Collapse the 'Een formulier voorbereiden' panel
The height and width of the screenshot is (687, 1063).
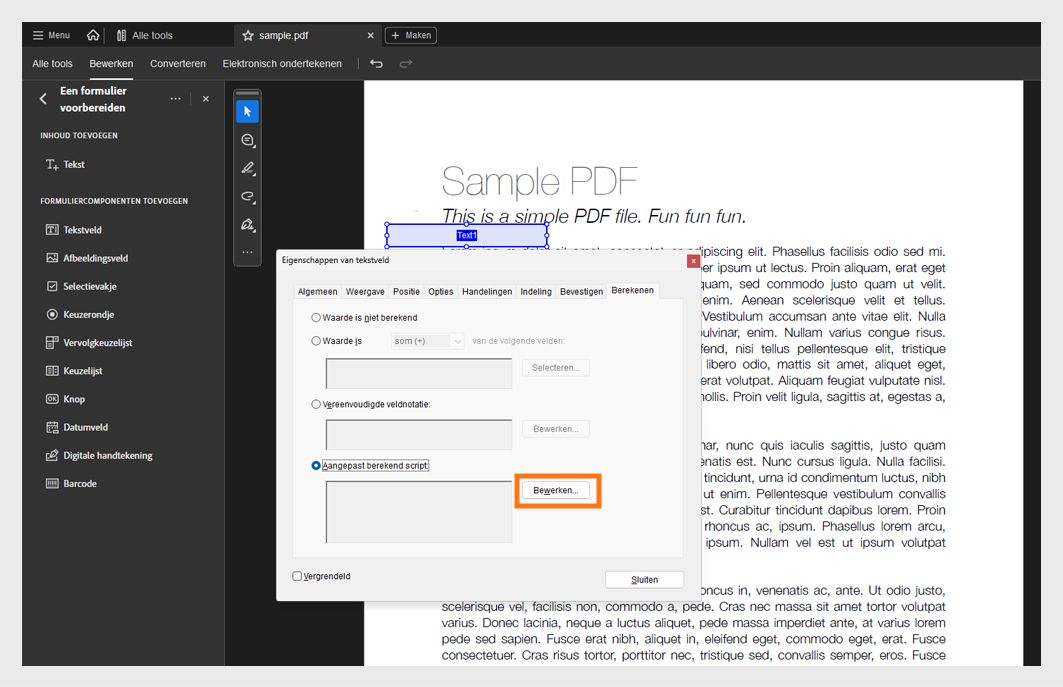(42, 99)
